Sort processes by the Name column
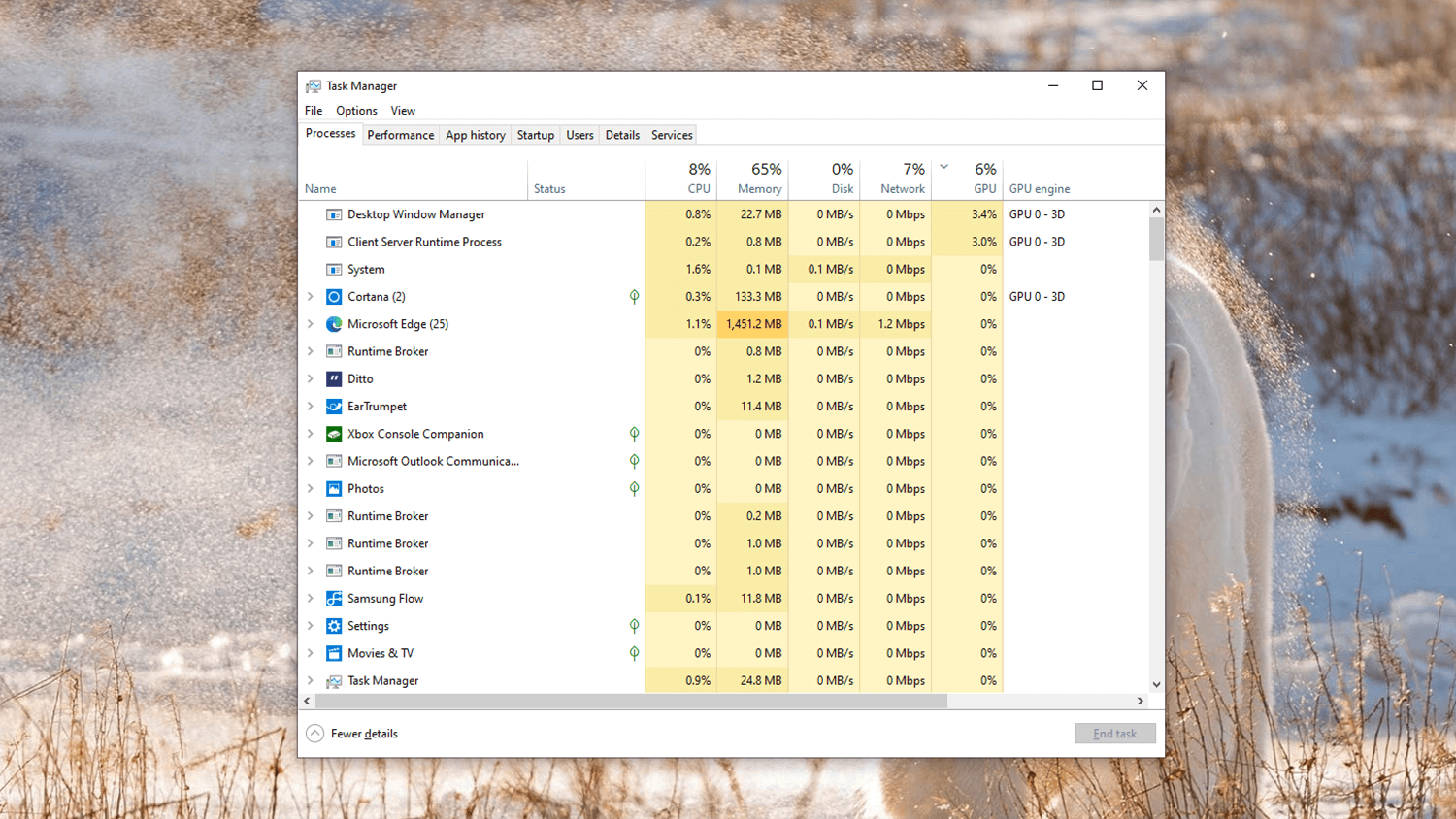Screen dimensions: 1456x819 point(413,179)
